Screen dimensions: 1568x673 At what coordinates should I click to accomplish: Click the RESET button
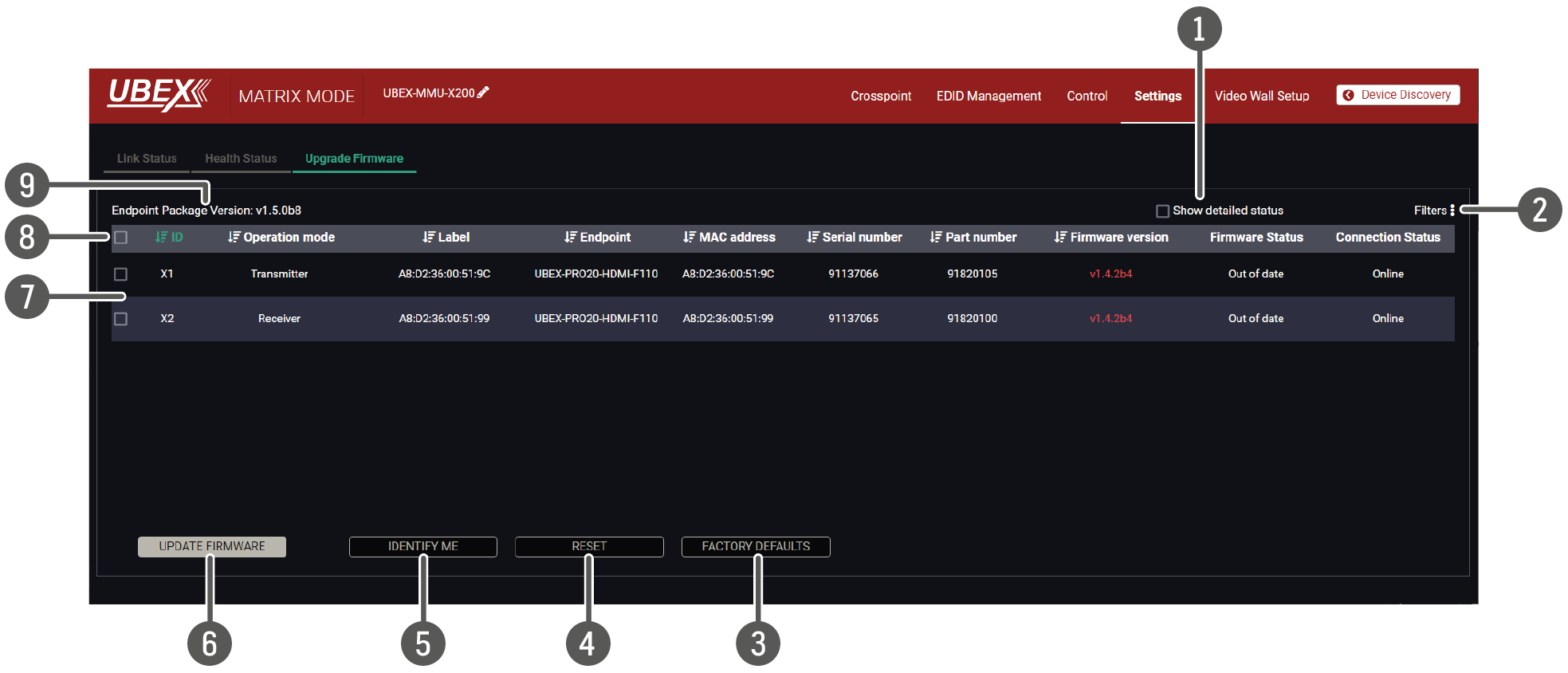[589, 546]
